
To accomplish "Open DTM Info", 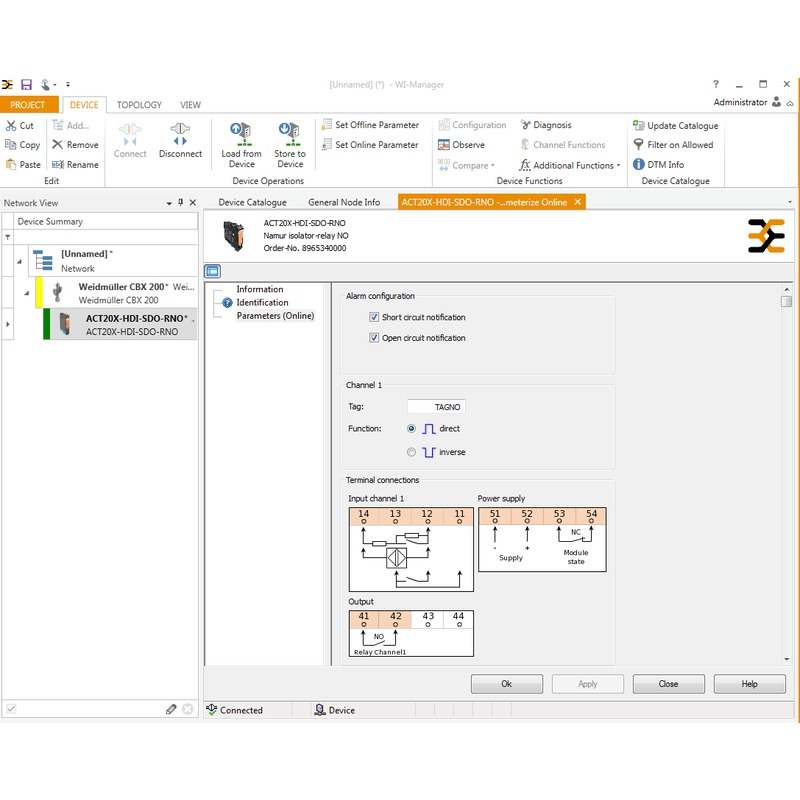I will tap(659, 165).
